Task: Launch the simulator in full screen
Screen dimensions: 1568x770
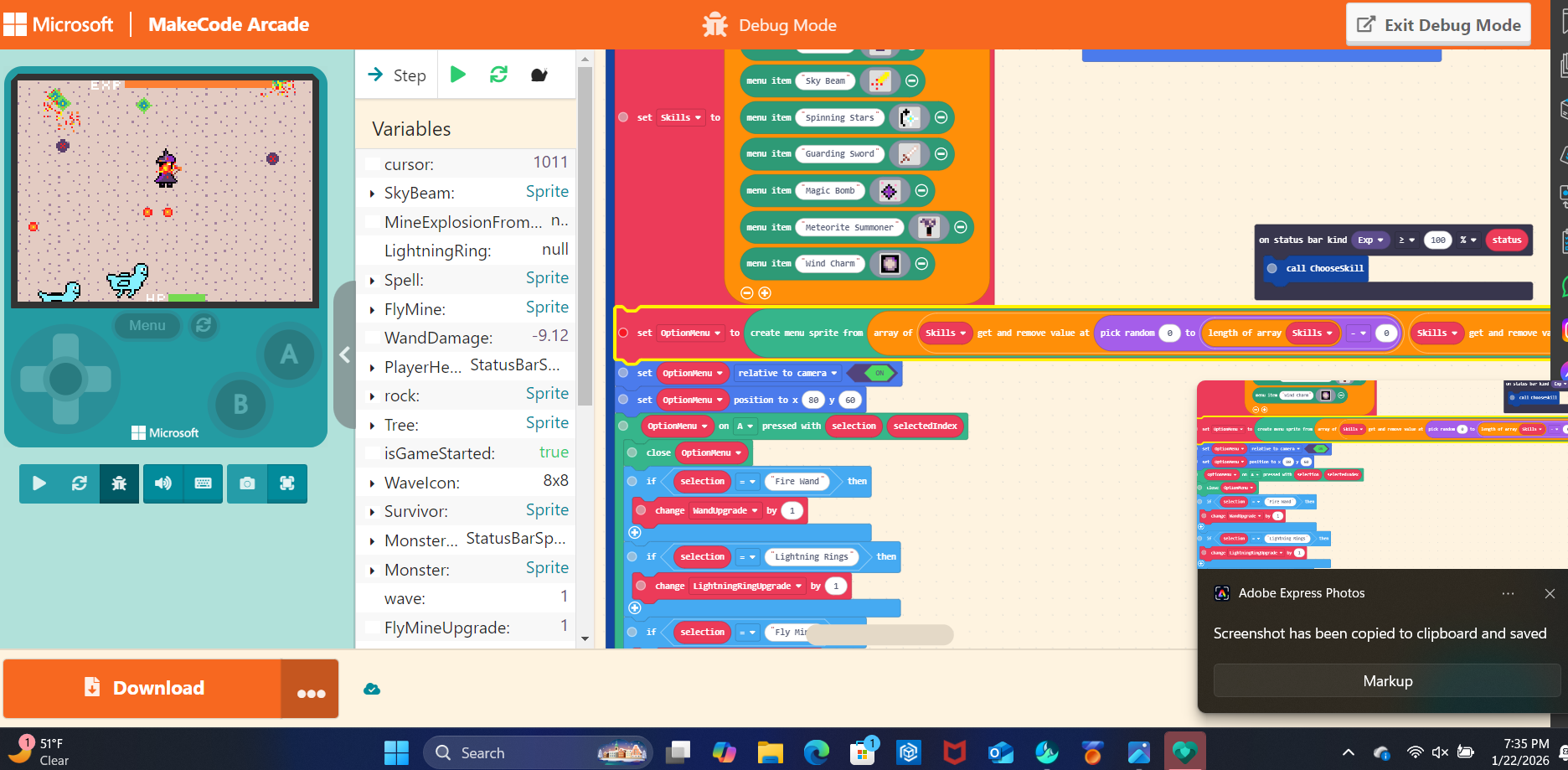Action: coord(287,483)
